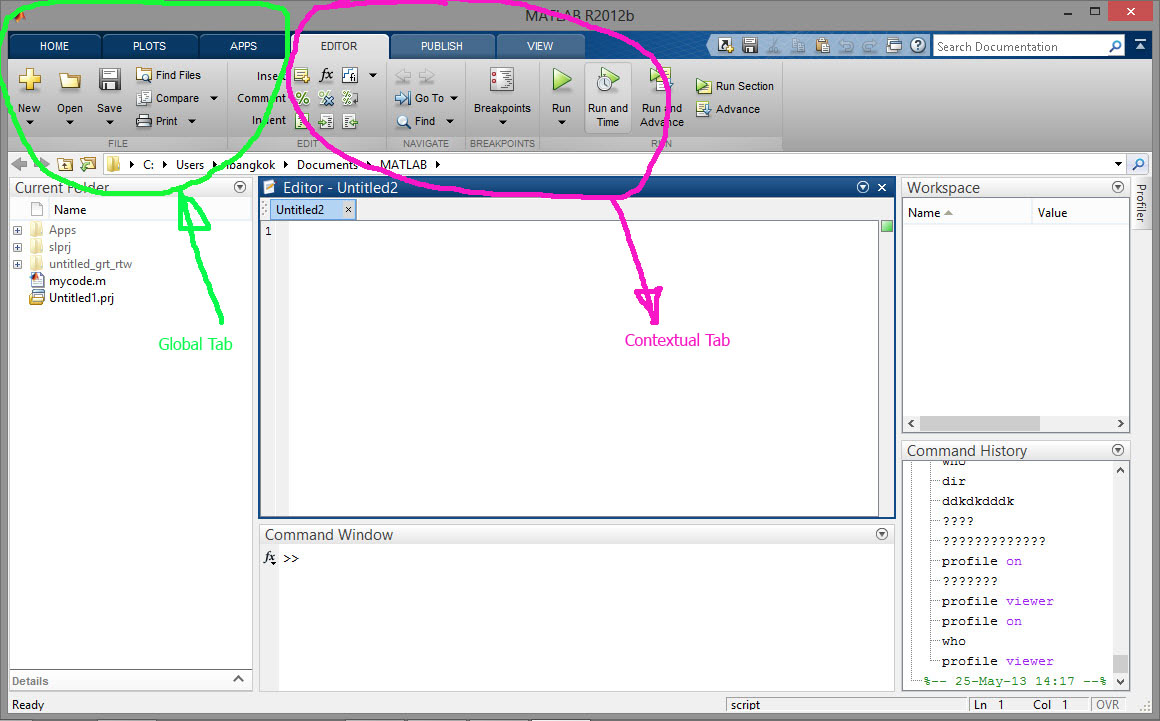This screenshot has width=1160, height=721.
Task: Click the Save floppy disk icon
Action: tap(109, 79)
